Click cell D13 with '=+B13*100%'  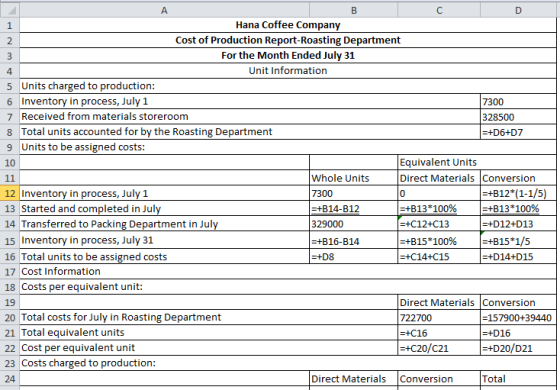tap(518, 208)
